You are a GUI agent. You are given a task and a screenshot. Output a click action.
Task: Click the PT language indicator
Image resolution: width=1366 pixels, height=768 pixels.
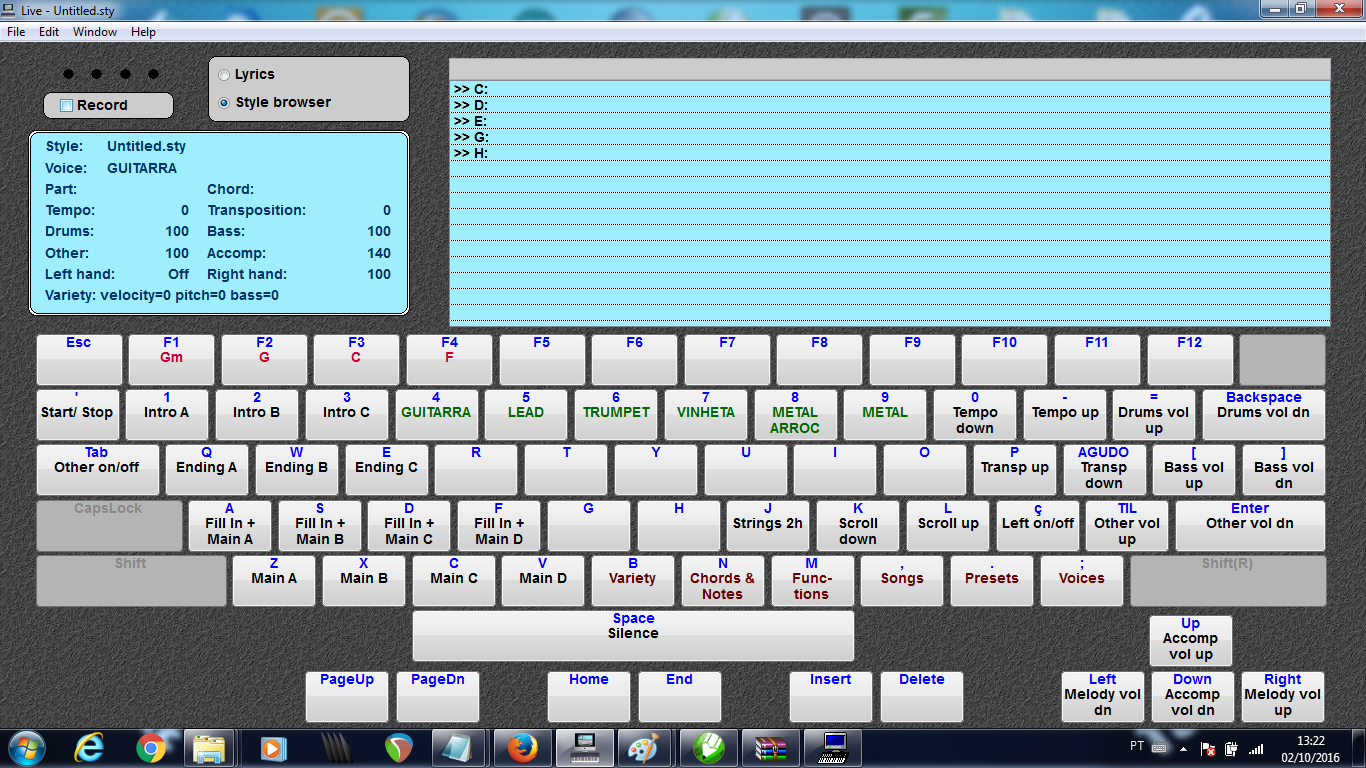(x=1137, y=746)
